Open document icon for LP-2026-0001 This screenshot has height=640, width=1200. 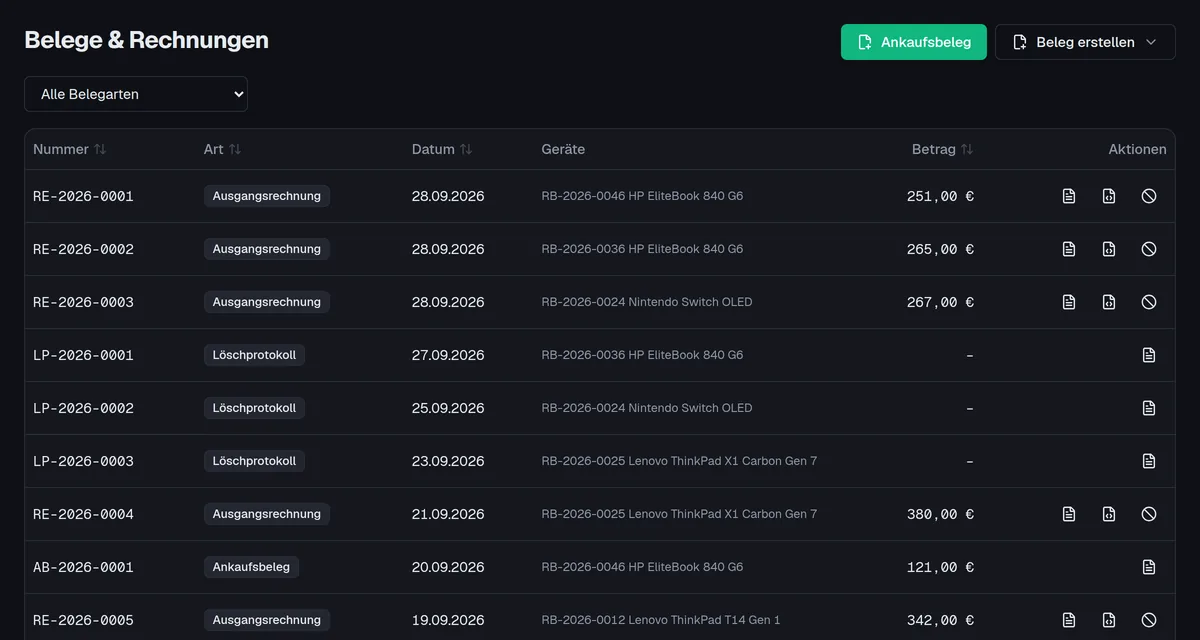click(x=1149, y=355)
